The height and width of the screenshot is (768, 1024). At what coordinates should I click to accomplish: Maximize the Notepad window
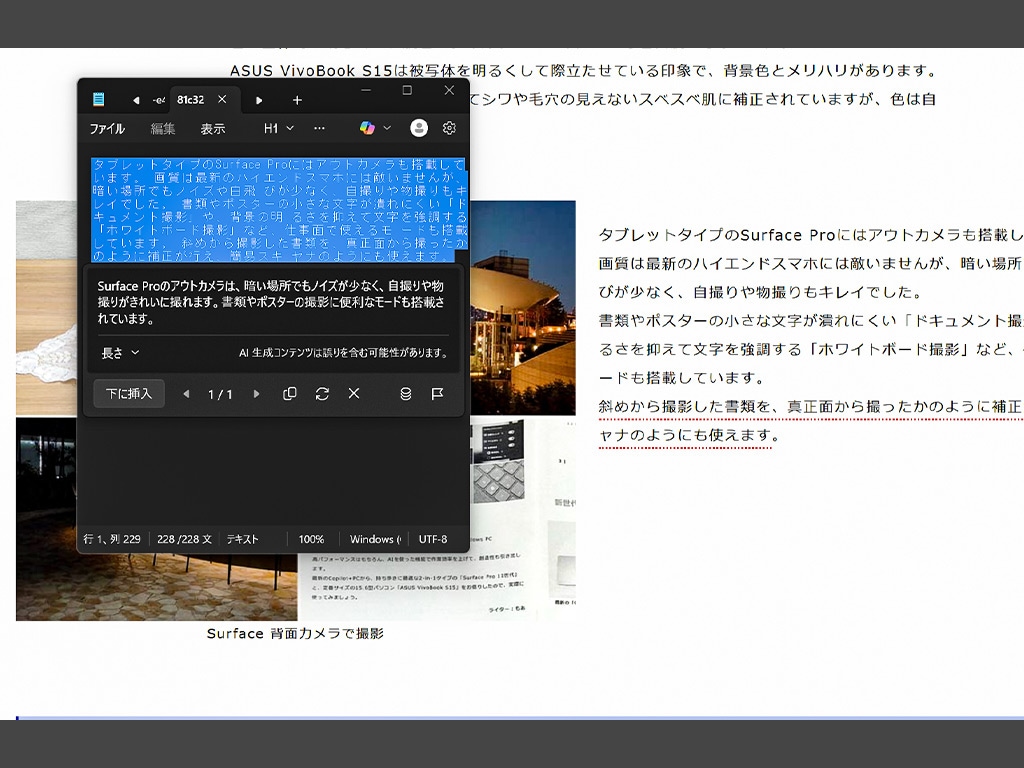pos(407,90)
